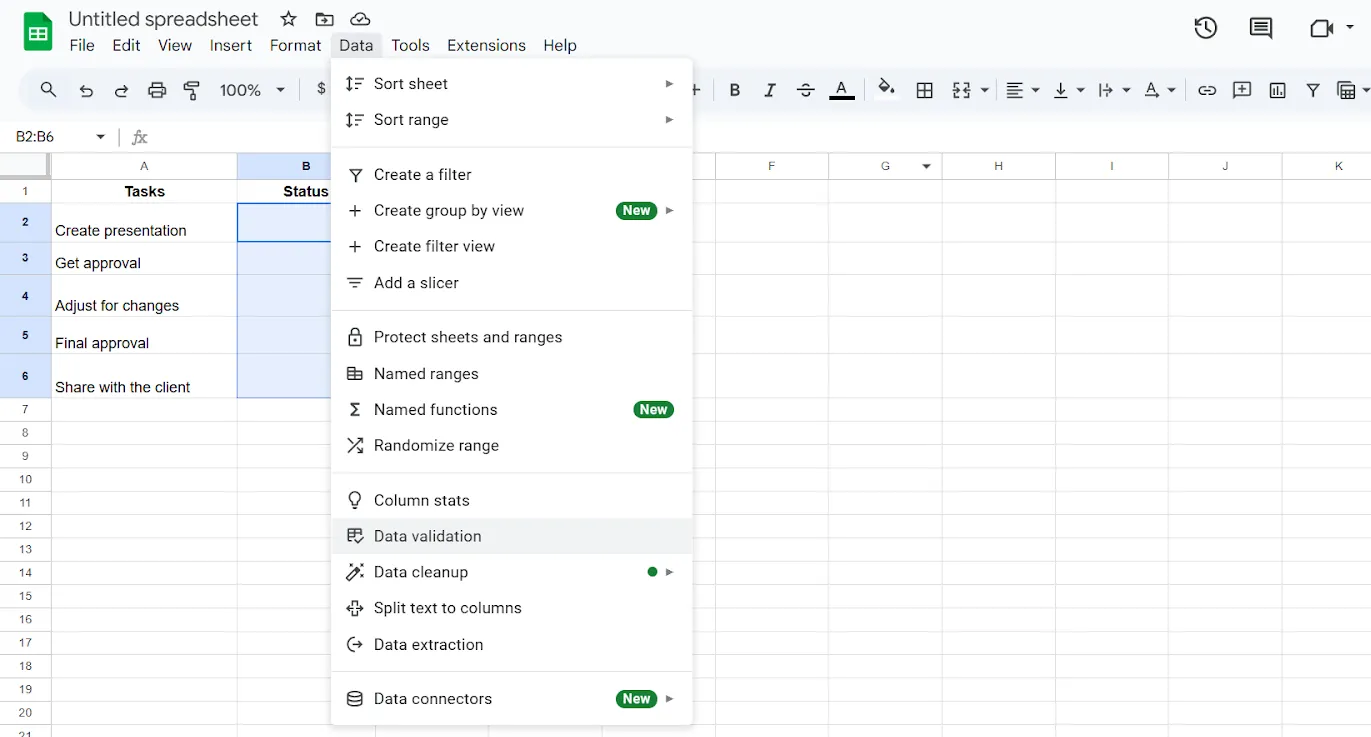Select Column stats
This screenshot has width=1371, height=737.
tap(511, 501)
